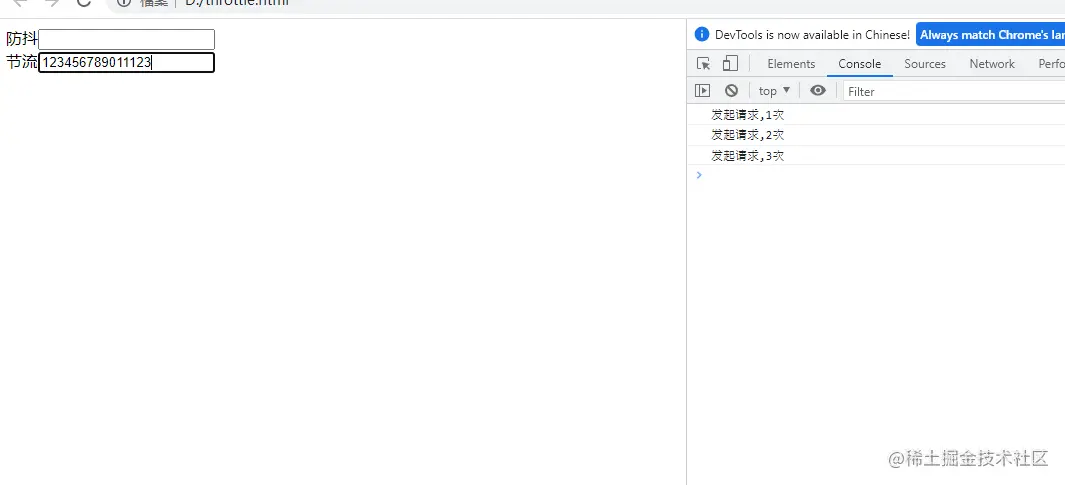Switch to the Console tab

pyautogui.click(x=859, y=64)
